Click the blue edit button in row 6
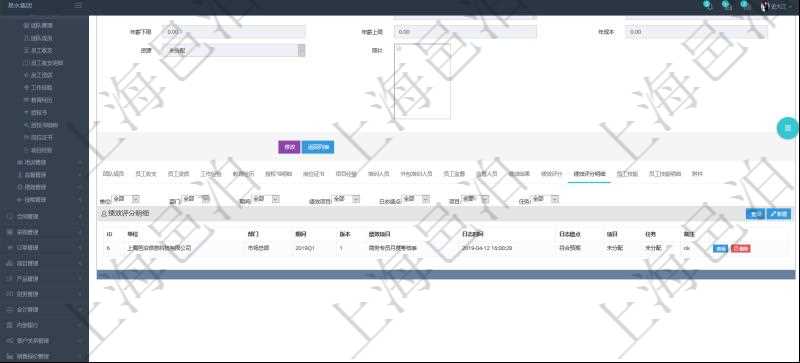 coord(720,248)
